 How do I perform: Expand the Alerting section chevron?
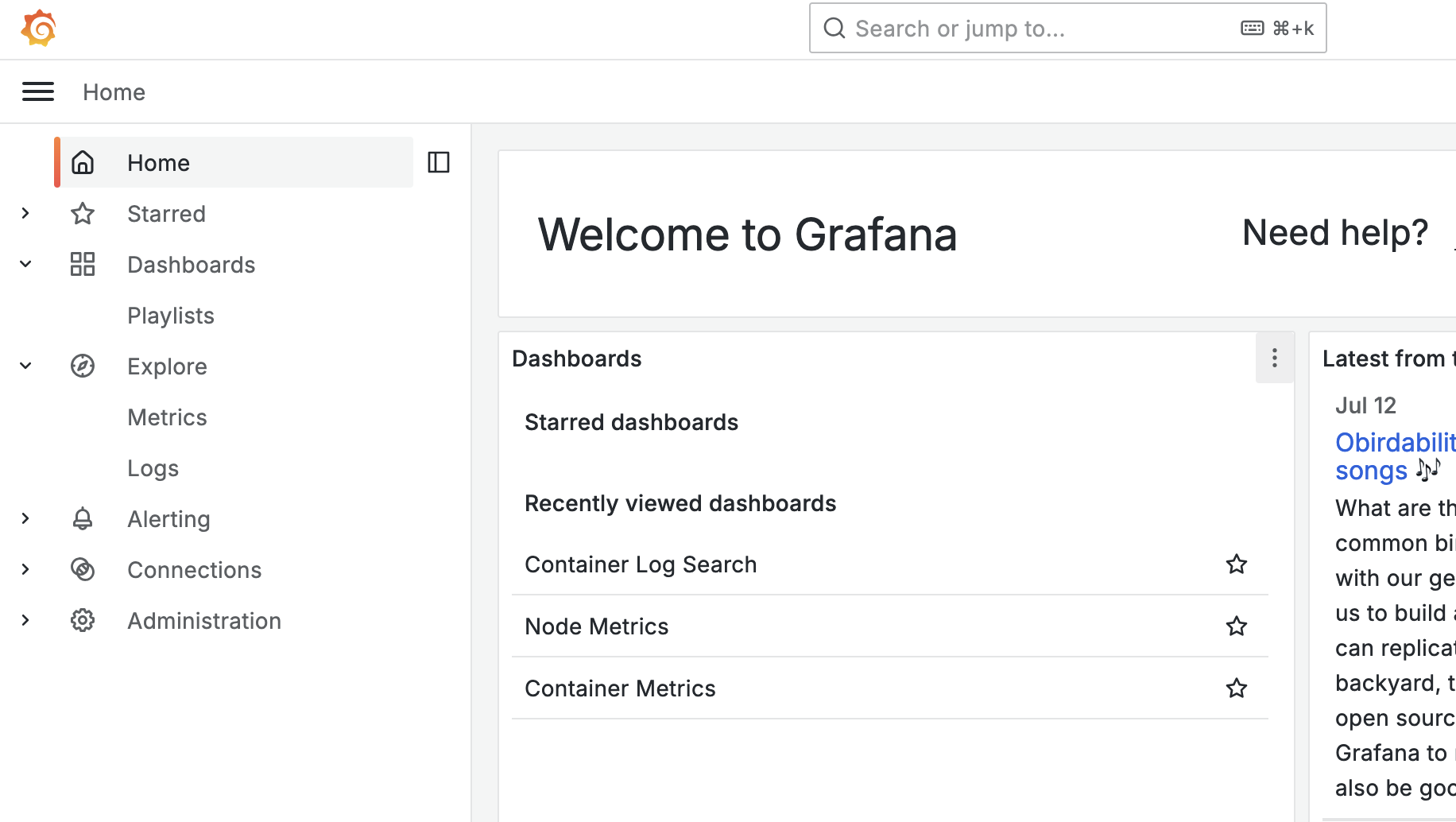pyautogui.click(x=25, y=519)
